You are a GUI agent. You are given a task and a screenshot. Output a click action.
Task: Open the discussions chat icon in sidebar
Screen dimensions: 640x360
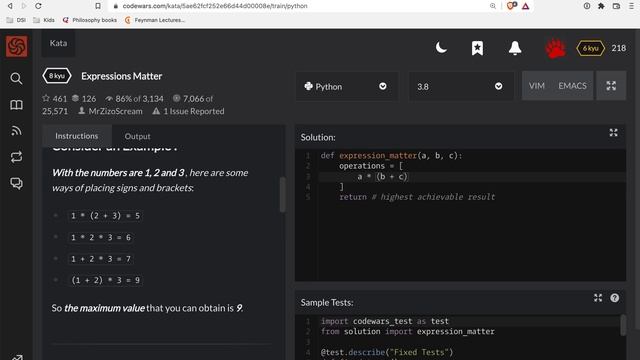pos(16,183)
